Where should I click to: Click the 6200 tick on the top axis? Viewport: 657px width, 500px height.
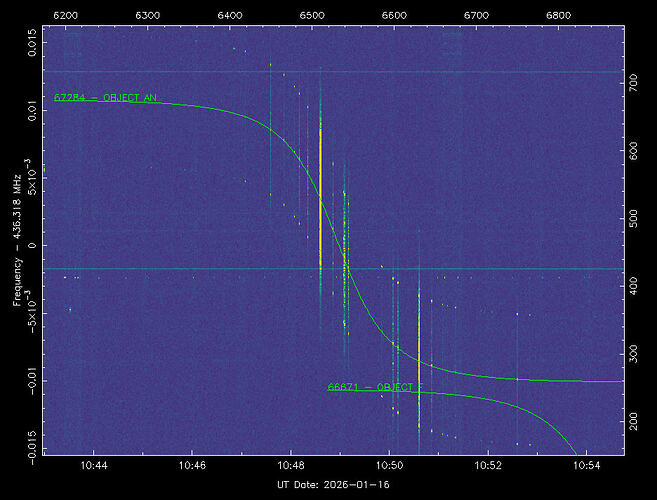coord(66,16)
